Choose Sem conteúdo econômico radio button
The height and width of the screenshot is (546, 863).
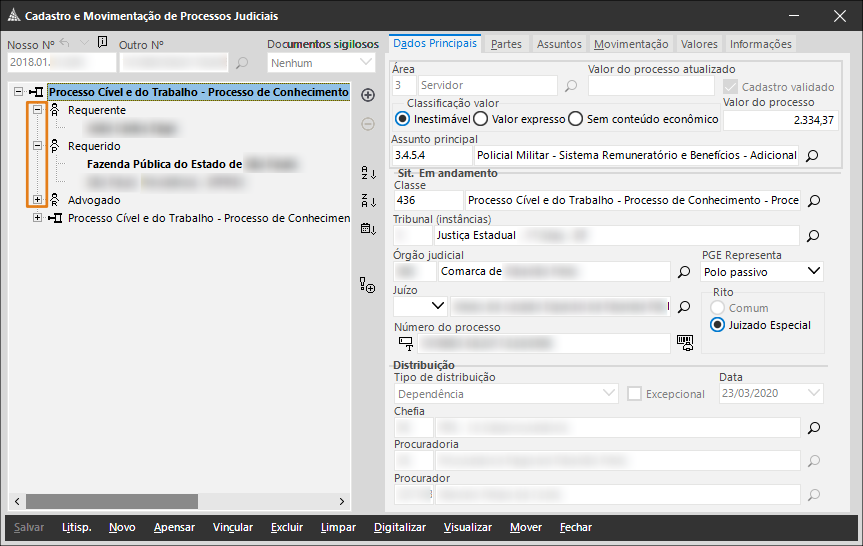click(x=575, y=119)
